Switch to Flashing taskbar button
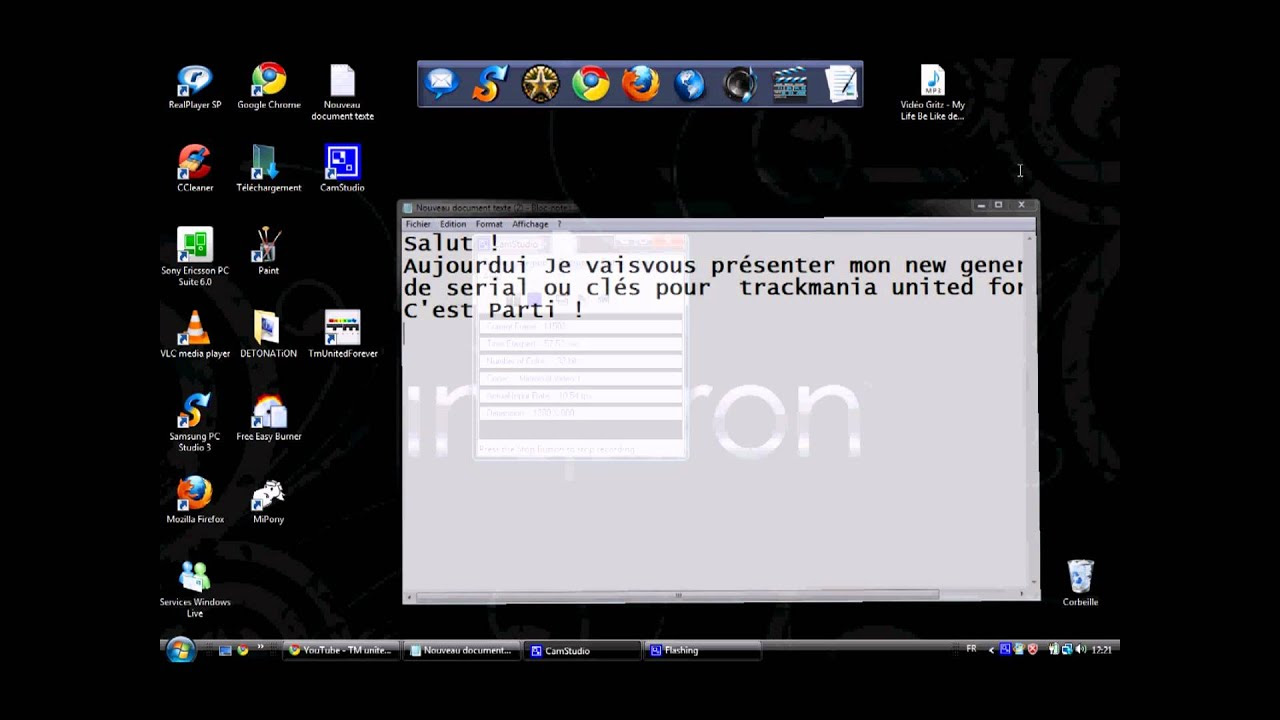1280x720 pixels. (x=704, y=650)
